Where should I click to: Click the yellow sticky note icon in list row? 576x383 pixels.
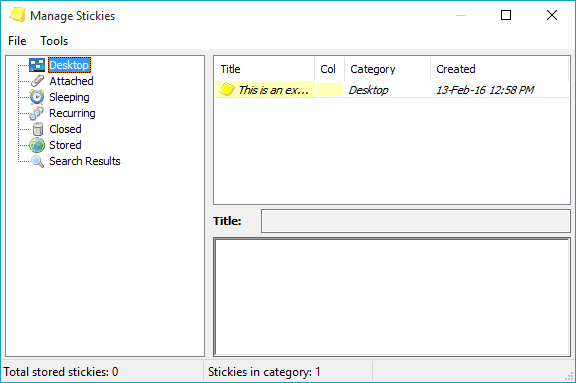pyautogui.click(x=227, y=89)
